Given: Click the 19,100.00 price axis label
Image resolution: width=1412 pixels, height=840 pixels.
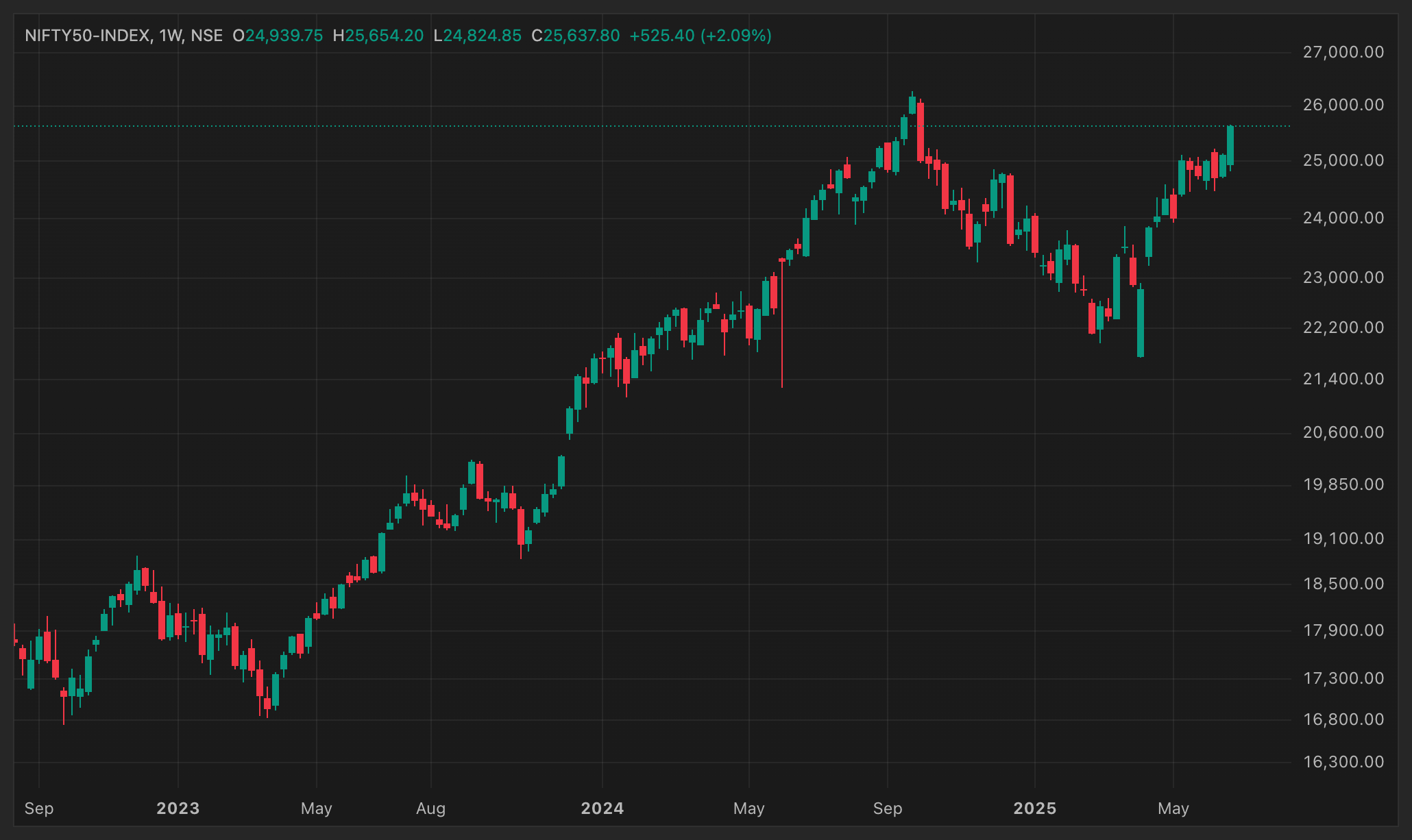Looking at the screenshot, I should (x=1343, y=539).
